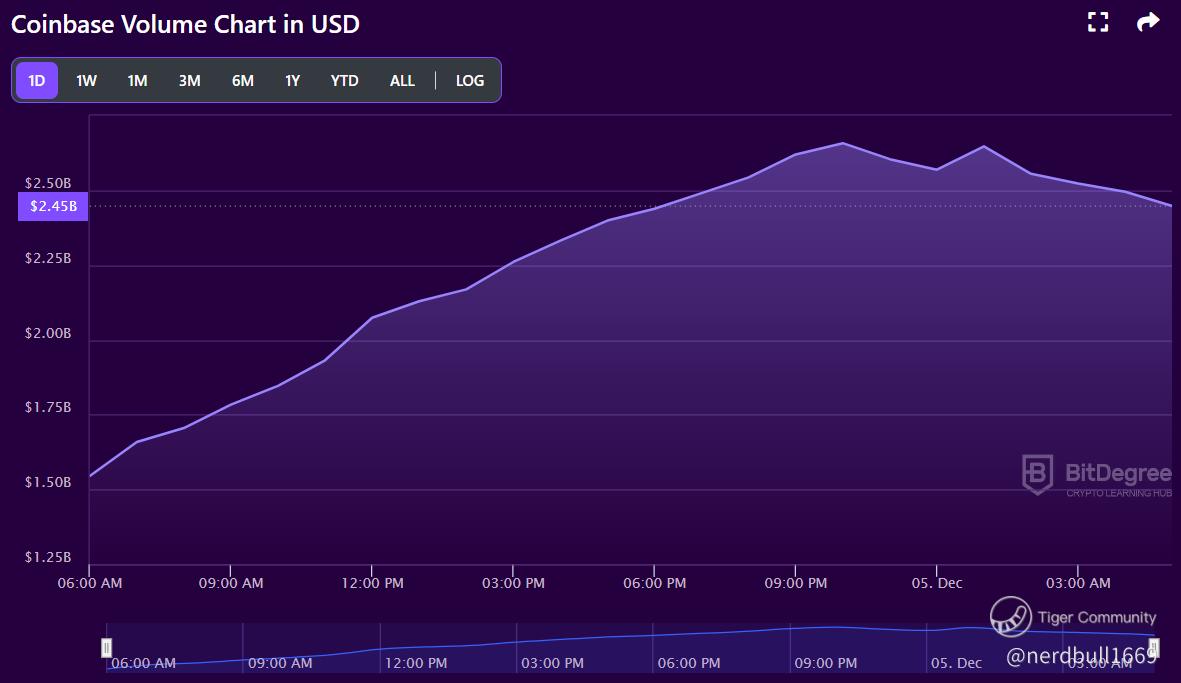Show year-to-date with YTD

pyautogui.click(x=344, y=81)
